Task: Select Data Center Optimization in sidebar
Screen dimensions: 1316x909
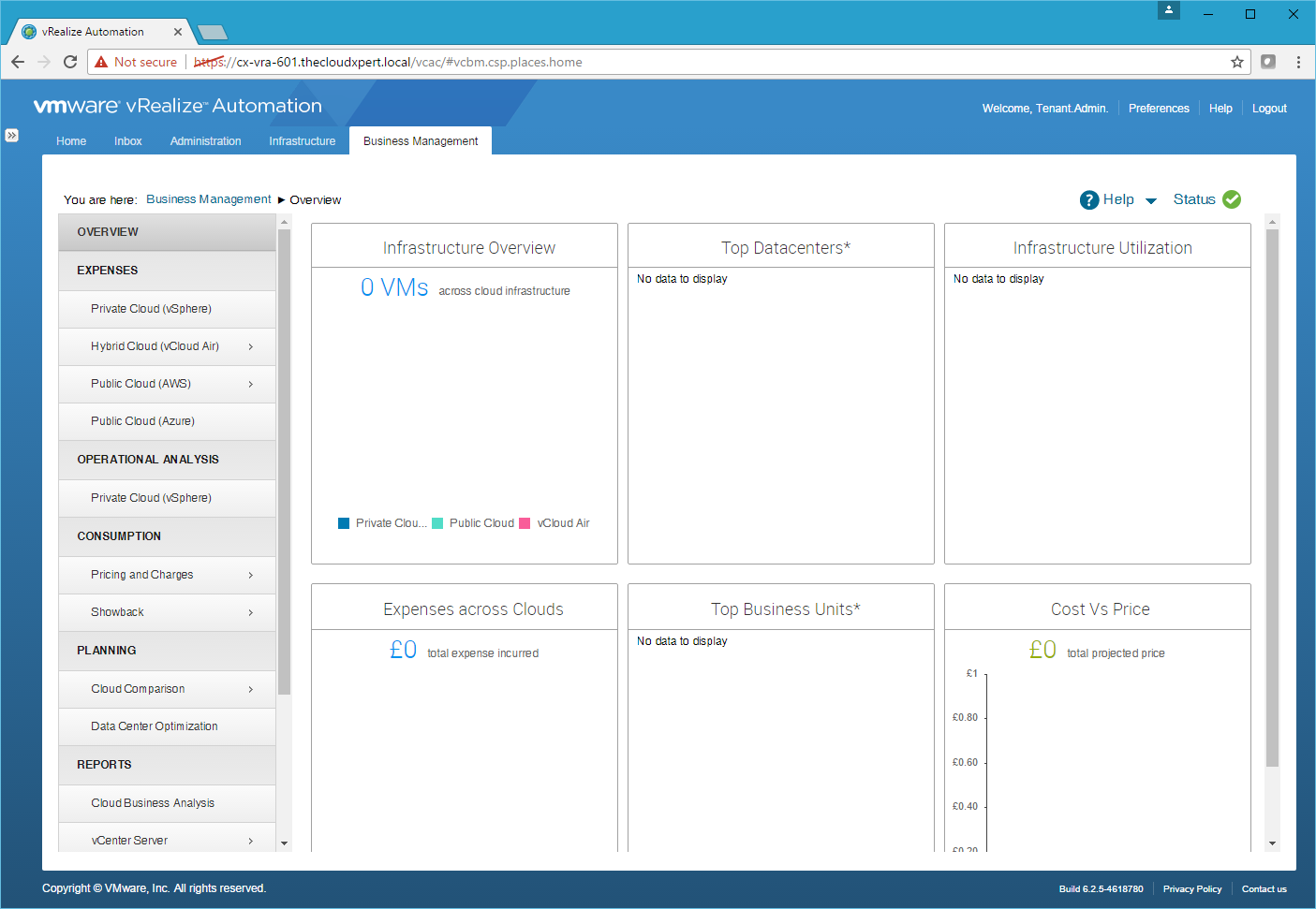Action: (155, 726)
